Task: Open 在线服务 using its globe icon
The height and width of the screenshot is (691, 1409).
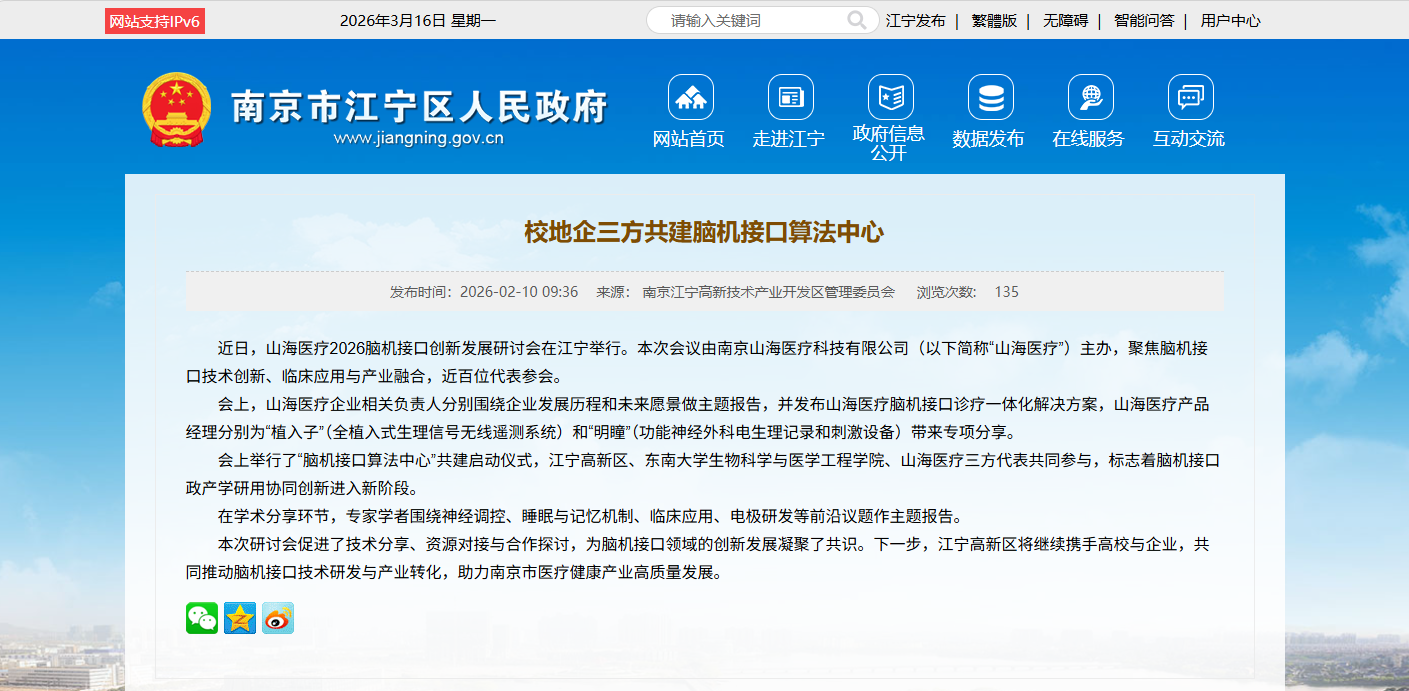Action: [x=1090, y=95]
